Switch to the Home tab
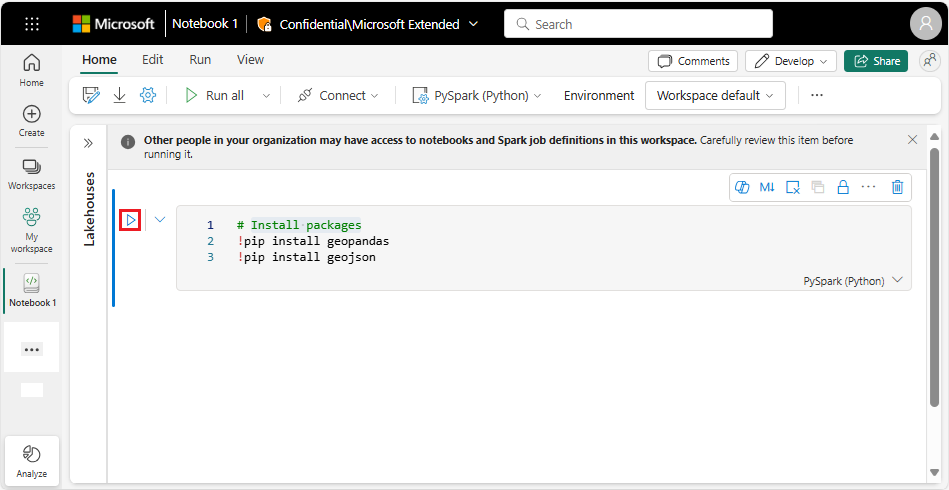Image resolution: width=949 pixels, height=490 pixels. coord(99,59)
